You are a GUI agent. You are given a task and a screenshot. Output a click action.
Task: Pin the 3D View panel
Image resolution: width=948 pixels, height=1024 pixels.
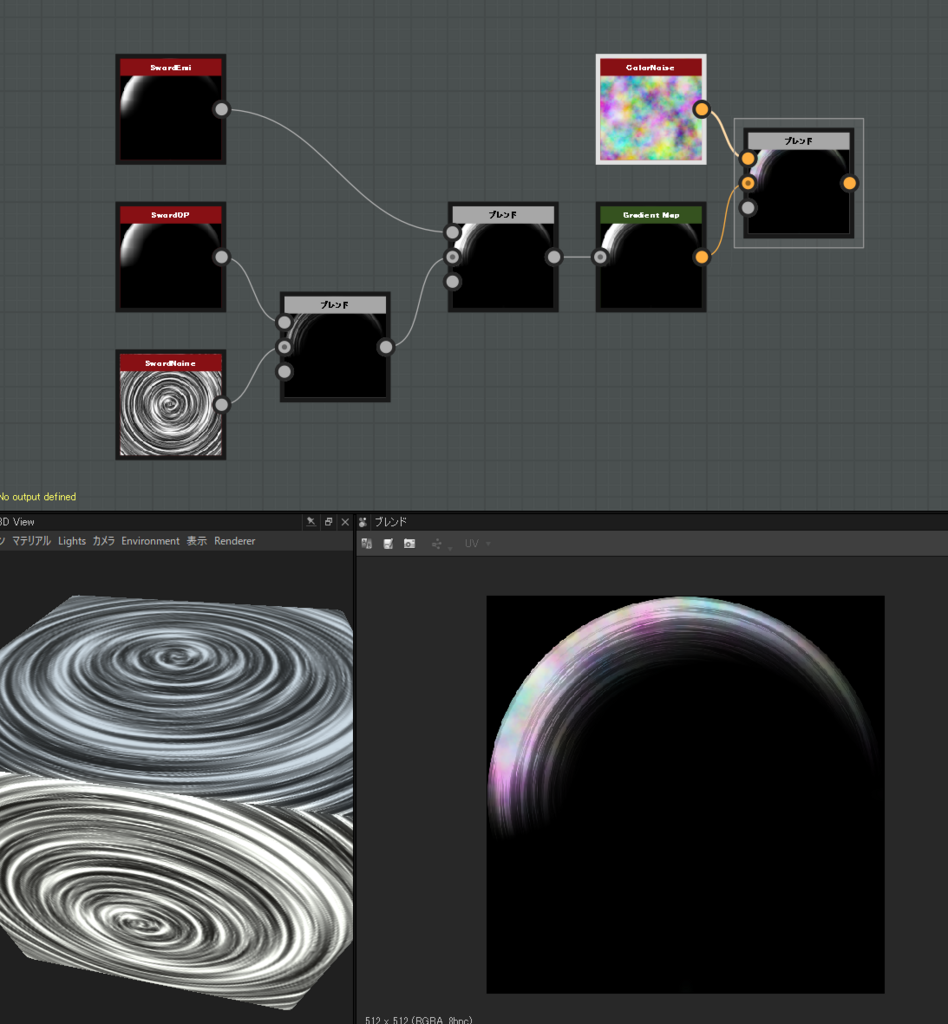pyautogui.click(x=311, y=522)
